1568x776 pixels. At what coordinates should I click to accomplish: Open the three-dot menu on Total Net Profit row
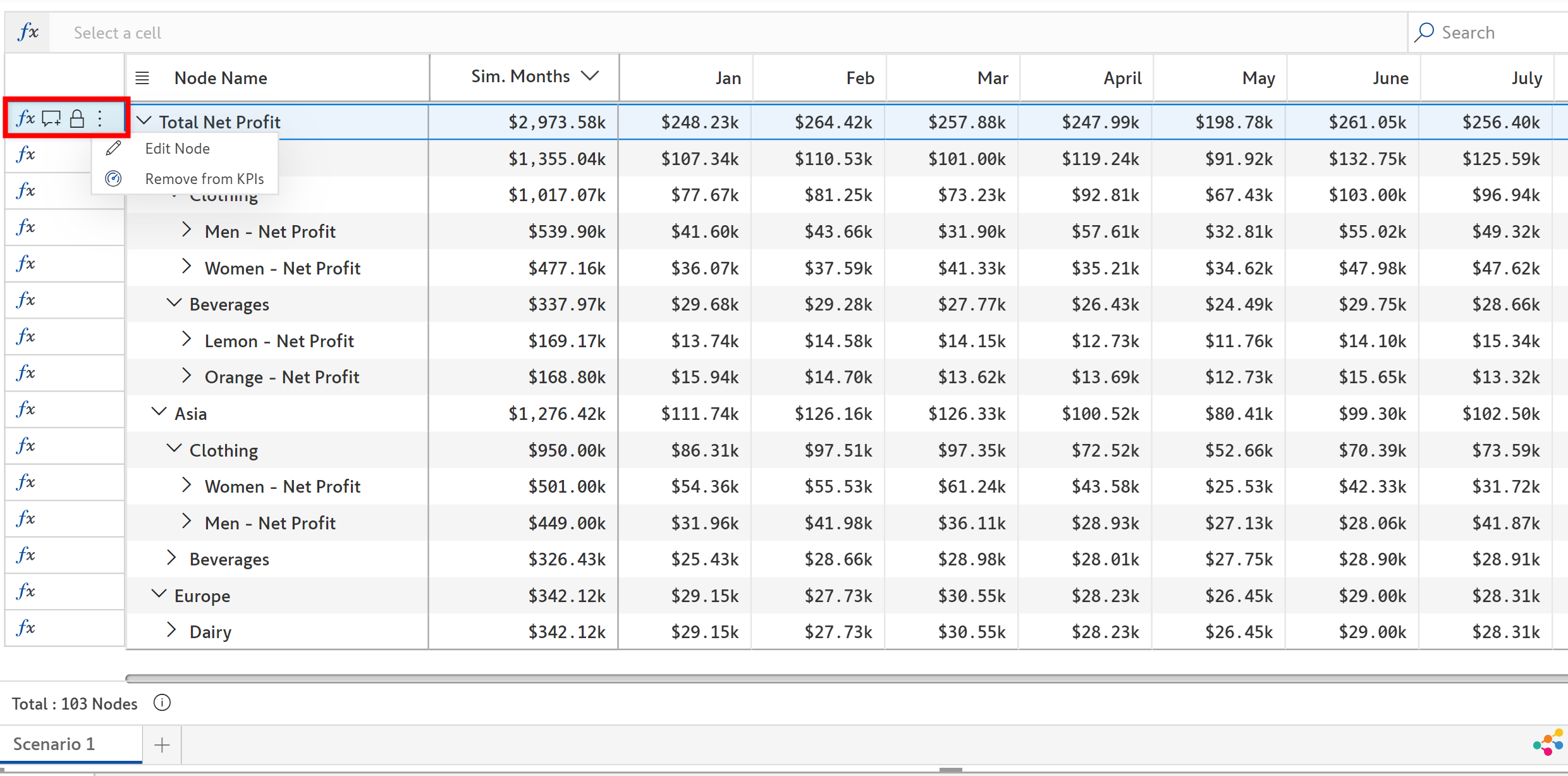click(x=100, y=118)
